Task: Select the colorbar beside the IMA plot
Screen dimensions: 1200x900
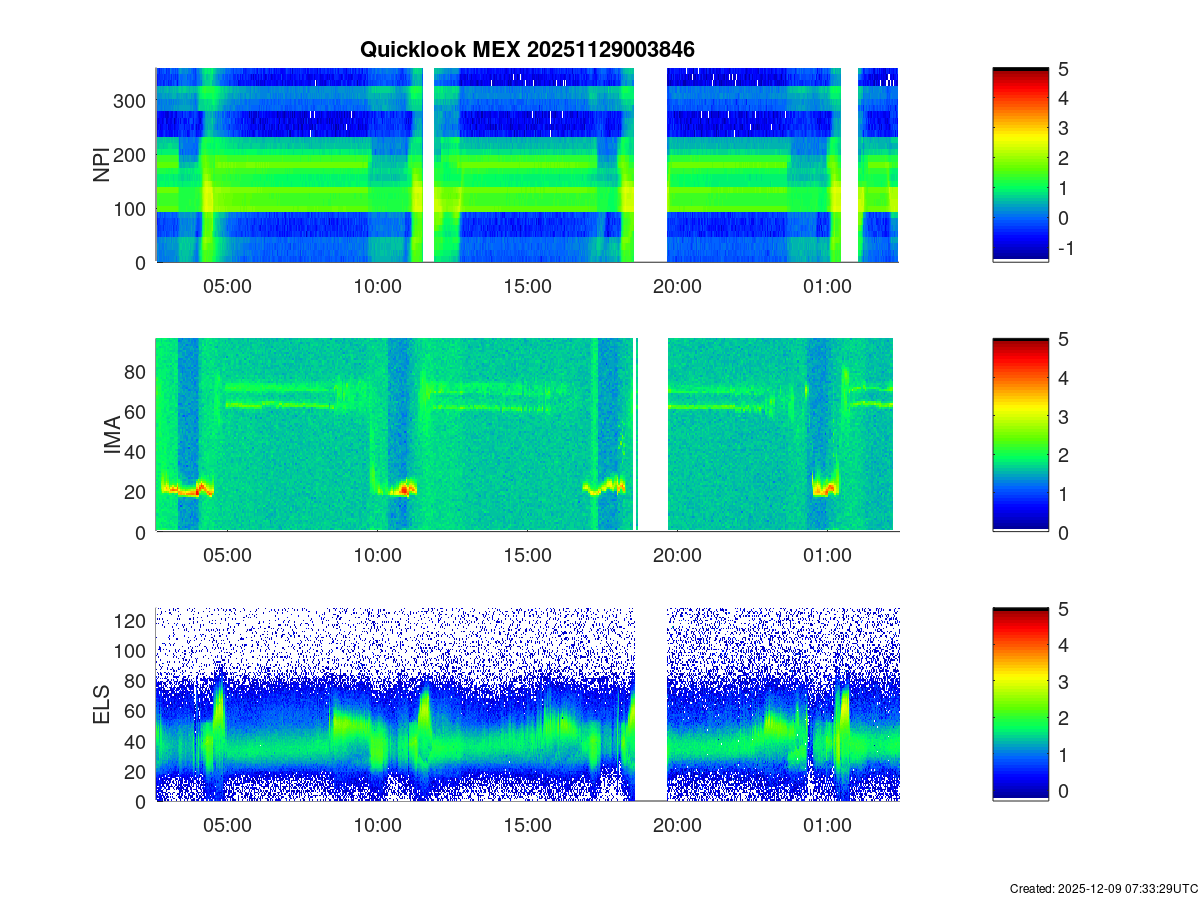Action: point(1020,435)
